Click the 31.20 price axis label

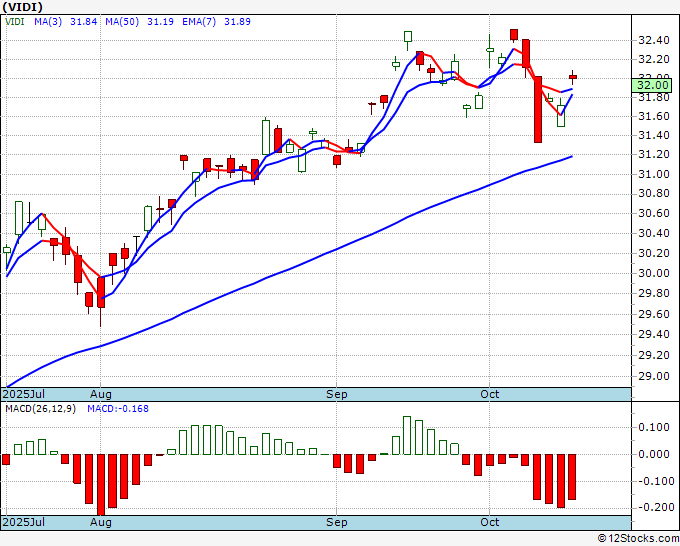tap(654, 154)
